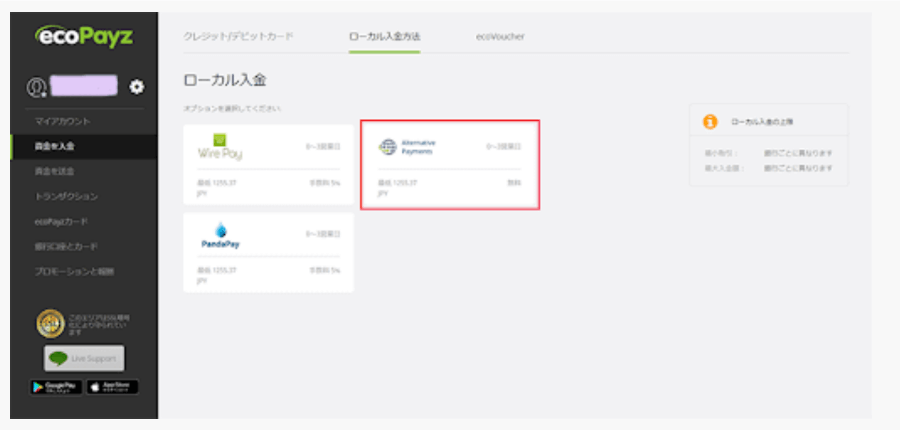Switch to ローカル入金方法 tab
Viewport: 900px width, 430px height.
tap(385, 36)
